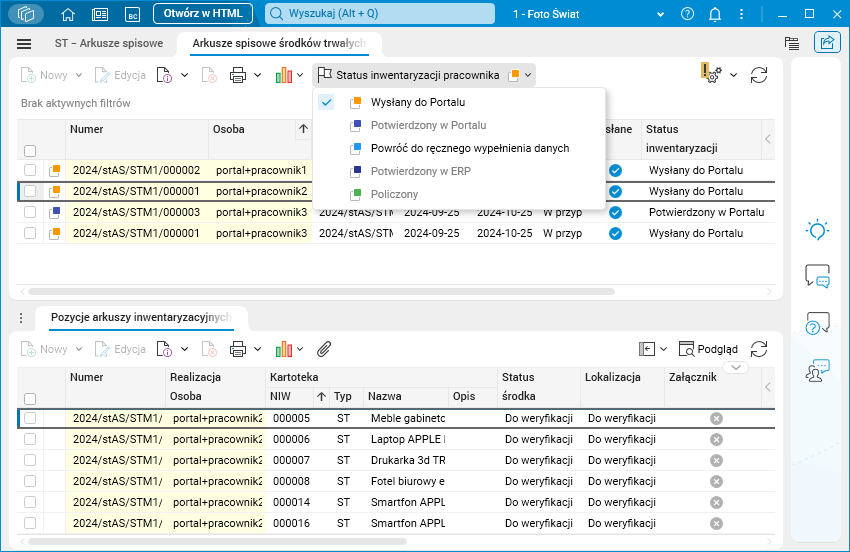Viewport: 850px width, 552px height.
Task: Expand the print options arrow in lower toolbar
Action: pos(257,349)
